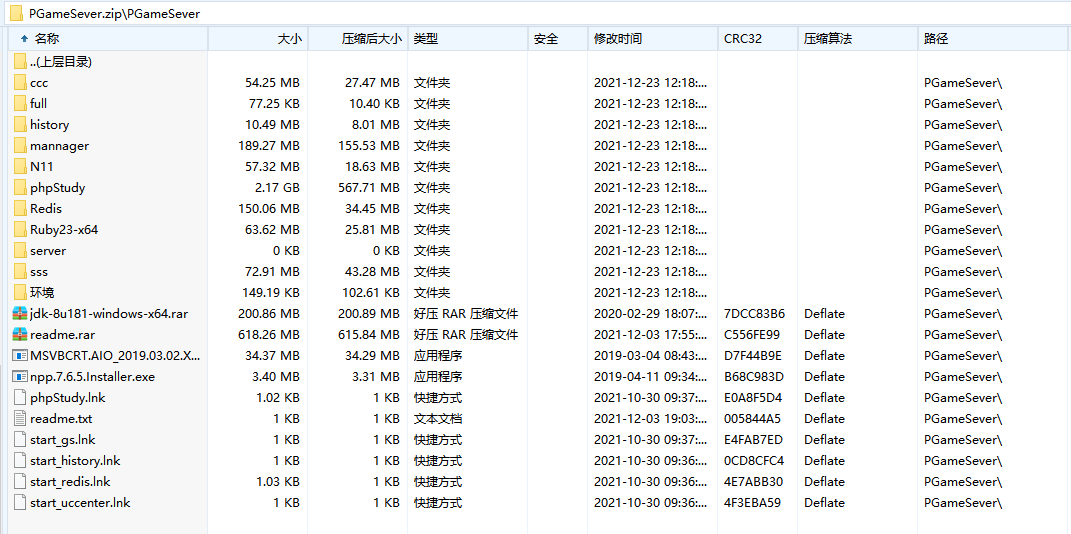Click the CRC32 column header
Image resolution: width=1071 pixels, height=534 pixels.
pyautogui.click(x=743, y=39)
